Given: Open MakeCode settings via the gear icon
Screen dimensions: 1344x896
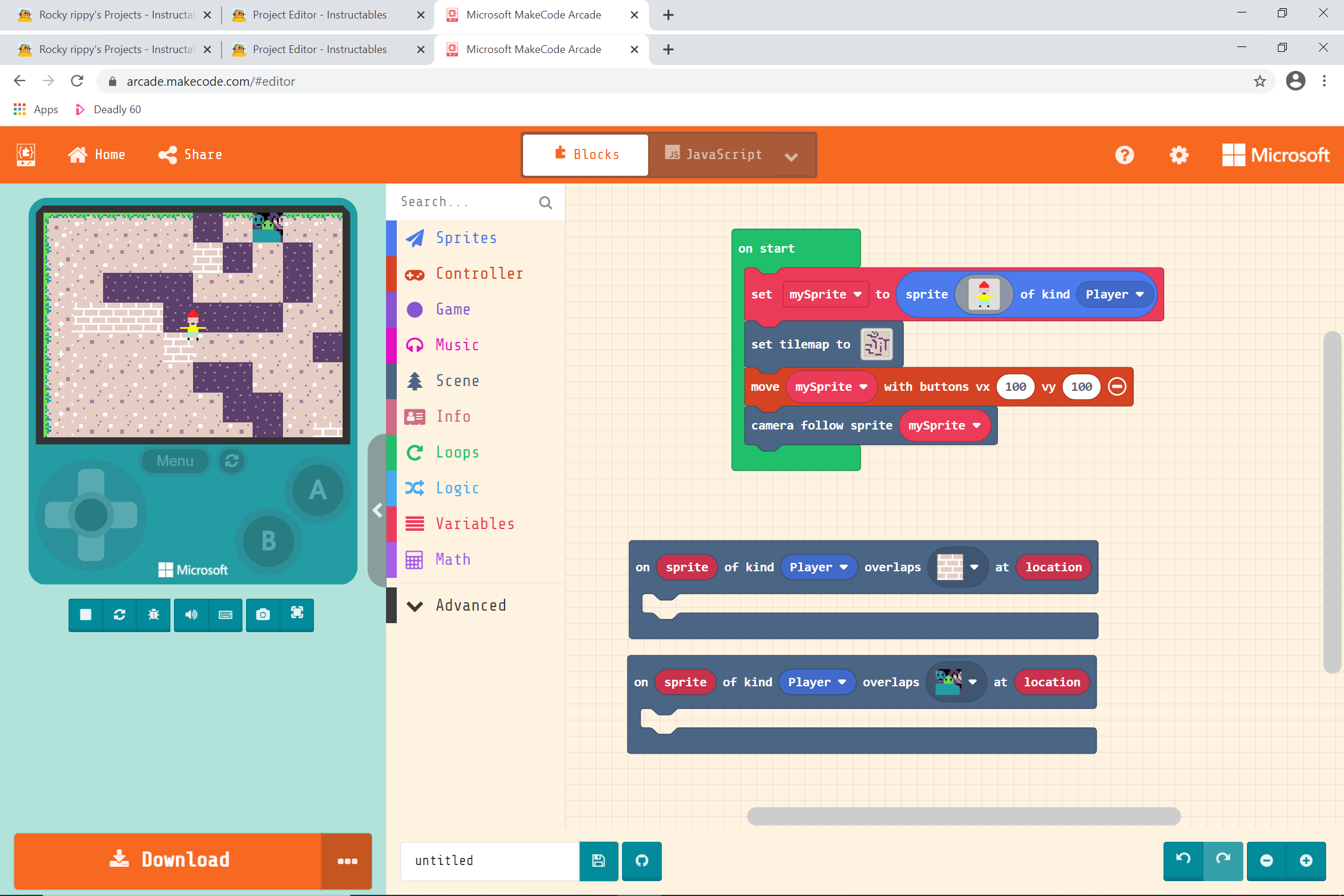Looking at the screenshot, I should coord(1178,154).
